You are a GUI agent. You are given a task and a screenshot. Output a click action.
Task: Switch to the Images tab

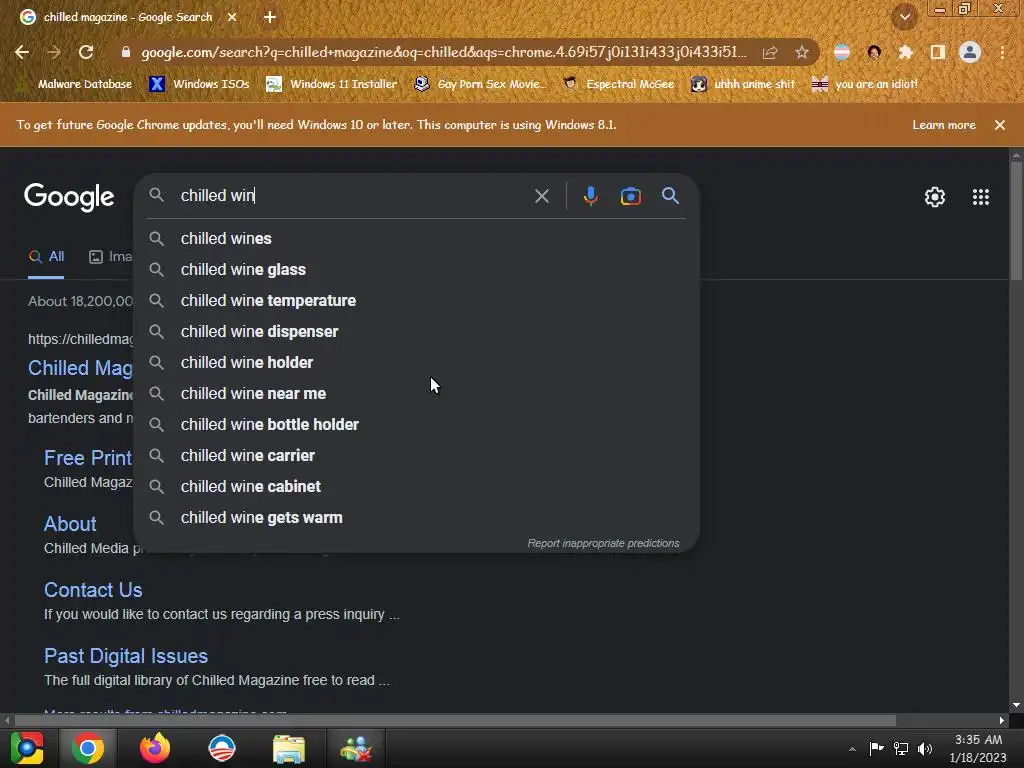110,257
